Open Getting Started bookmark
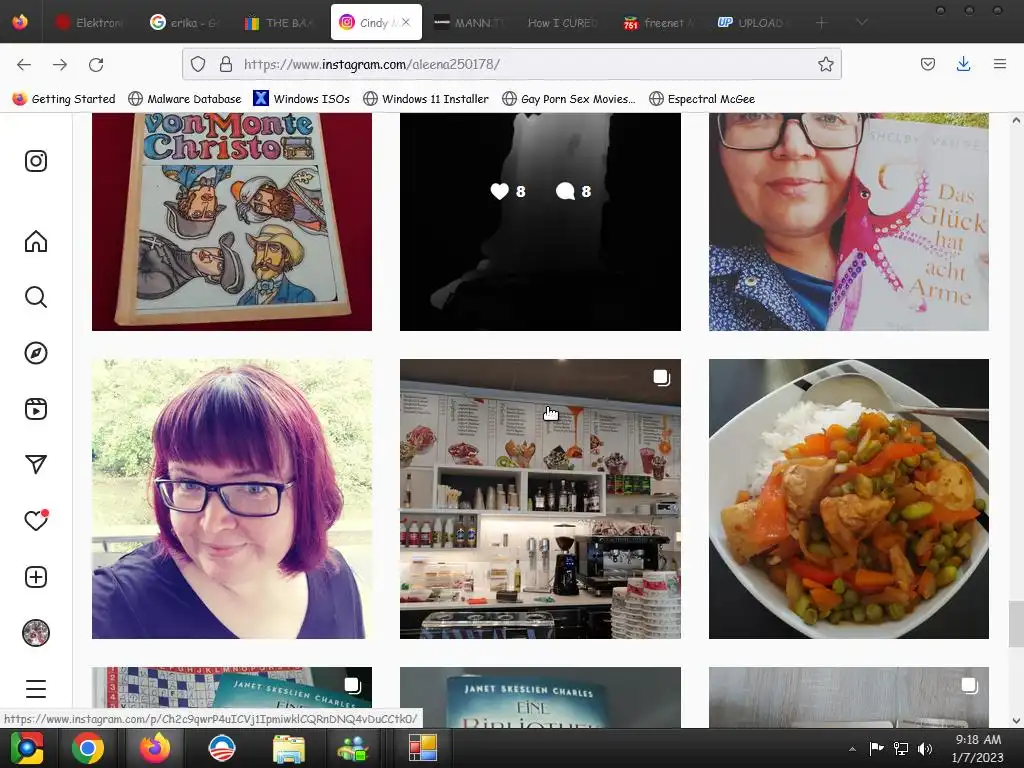Viewport: 1024px width, 768px height. (64, 99)
